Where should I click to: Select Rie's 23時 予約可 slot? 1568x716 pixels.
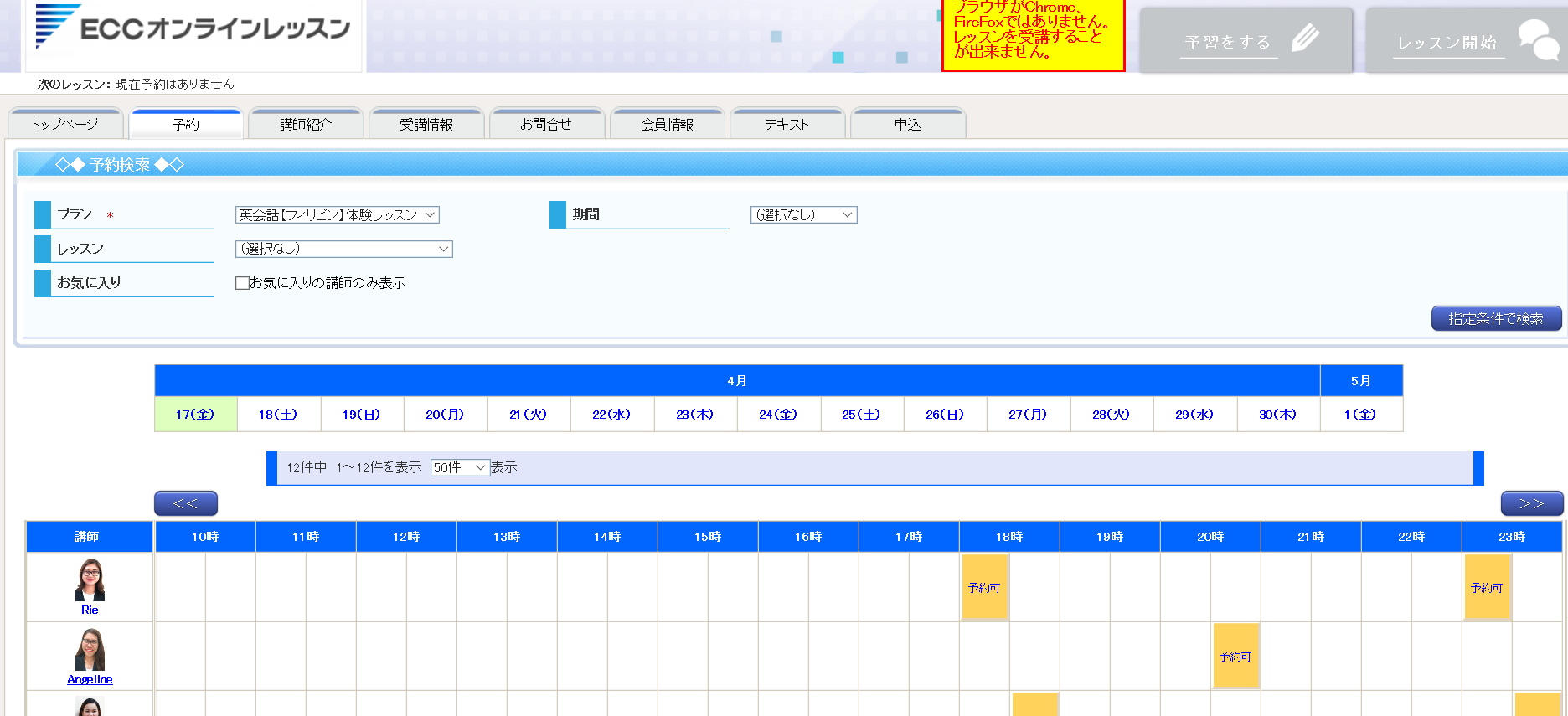pyautogui.click(x=1487, y=588)
